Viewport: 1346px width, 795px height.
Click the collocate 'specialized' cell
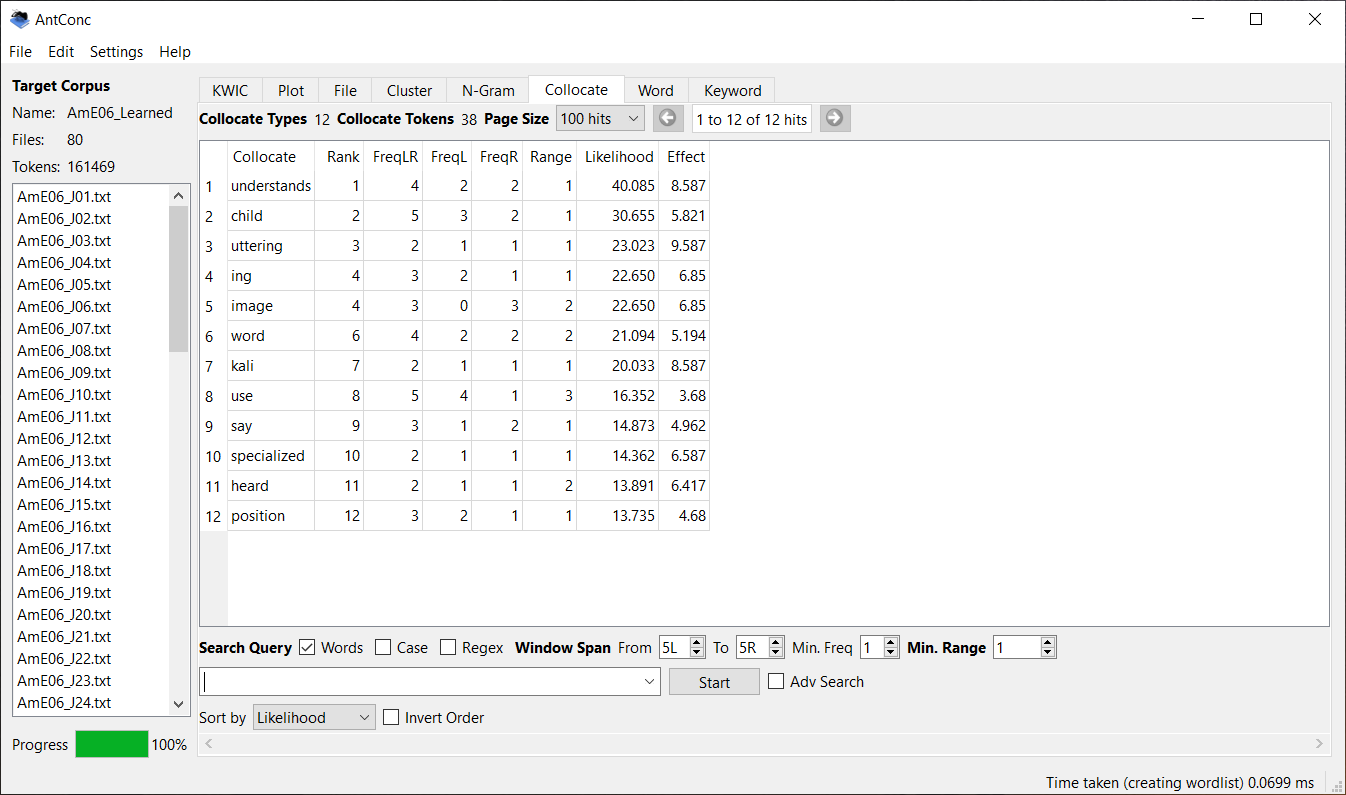[x=271, y=456]
